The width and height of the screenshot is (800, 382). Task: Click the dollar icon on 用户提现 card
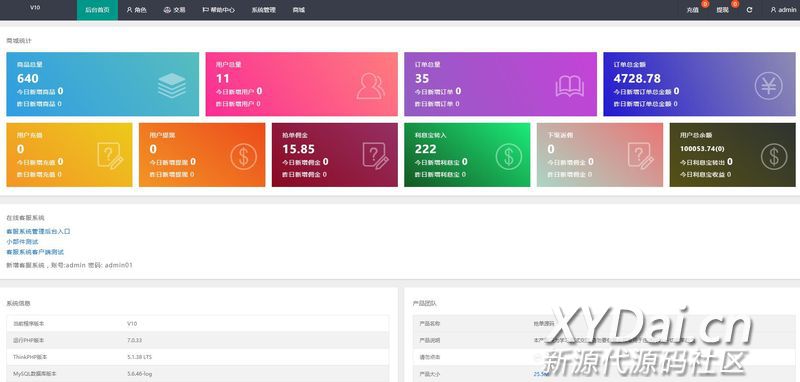click(x=243, y=157)
